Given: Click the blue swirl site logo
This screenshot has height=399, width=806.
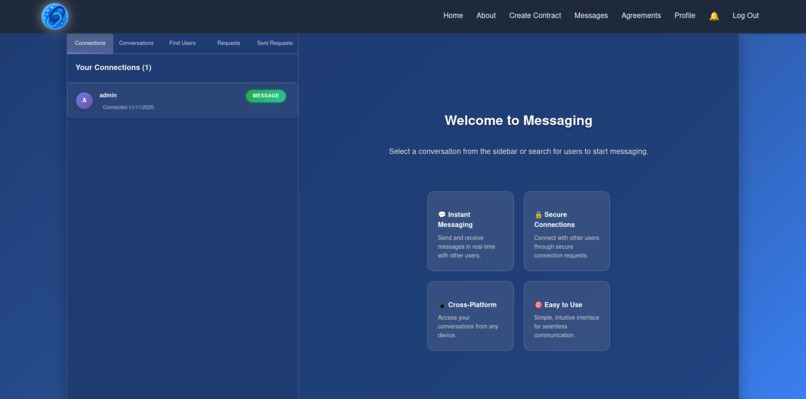Looking at the screenshot, I should point(54,16).
